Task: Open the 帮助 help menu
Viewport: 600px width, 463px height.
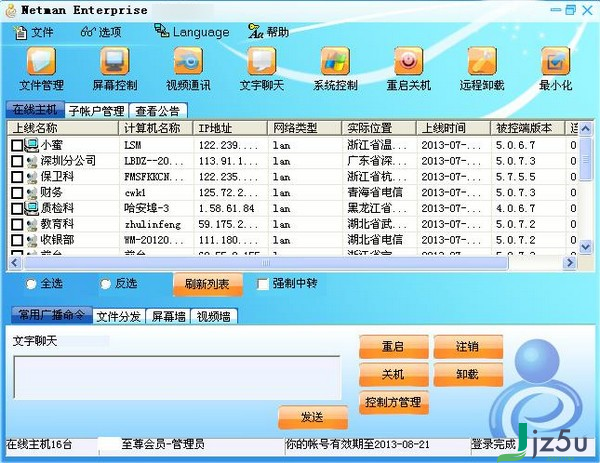Action: tap(269, 32)
